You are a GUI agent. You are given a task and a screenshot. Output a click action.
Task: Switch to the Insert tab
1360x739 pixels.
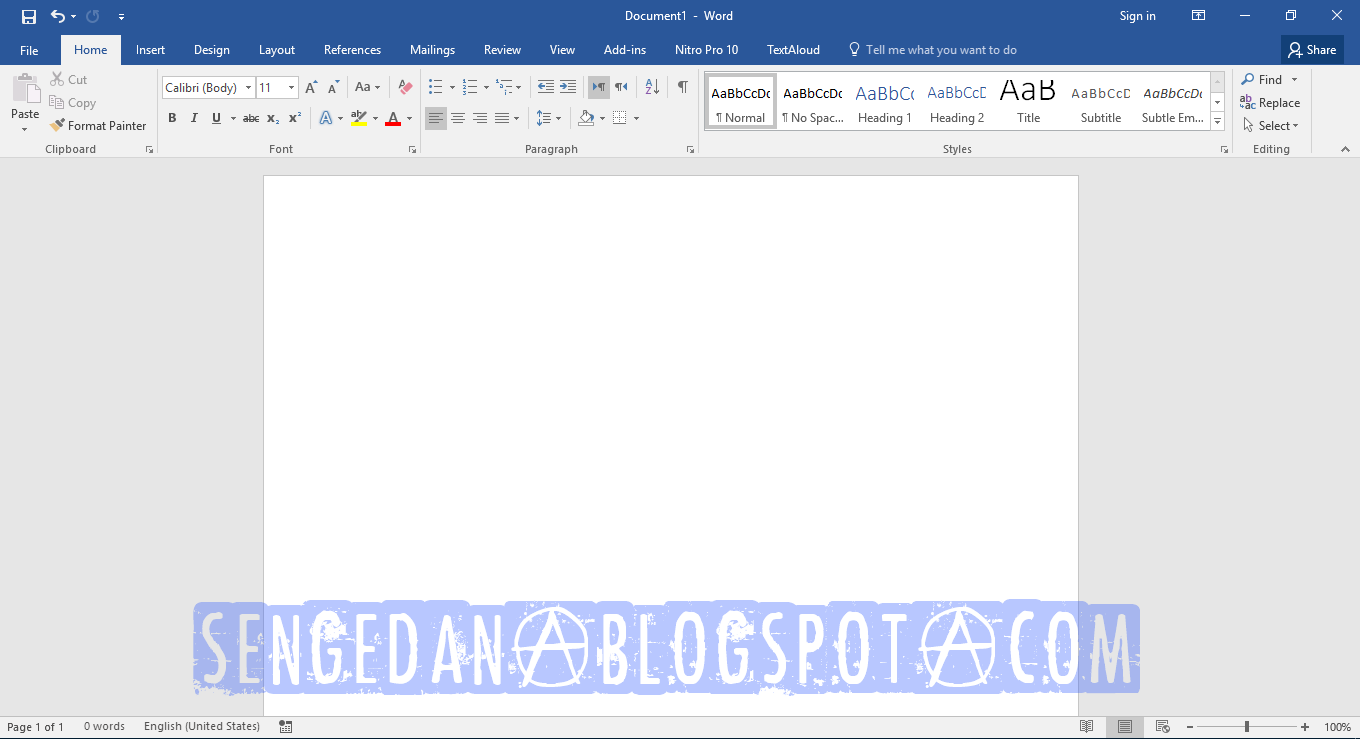click(x=151, y=50)
